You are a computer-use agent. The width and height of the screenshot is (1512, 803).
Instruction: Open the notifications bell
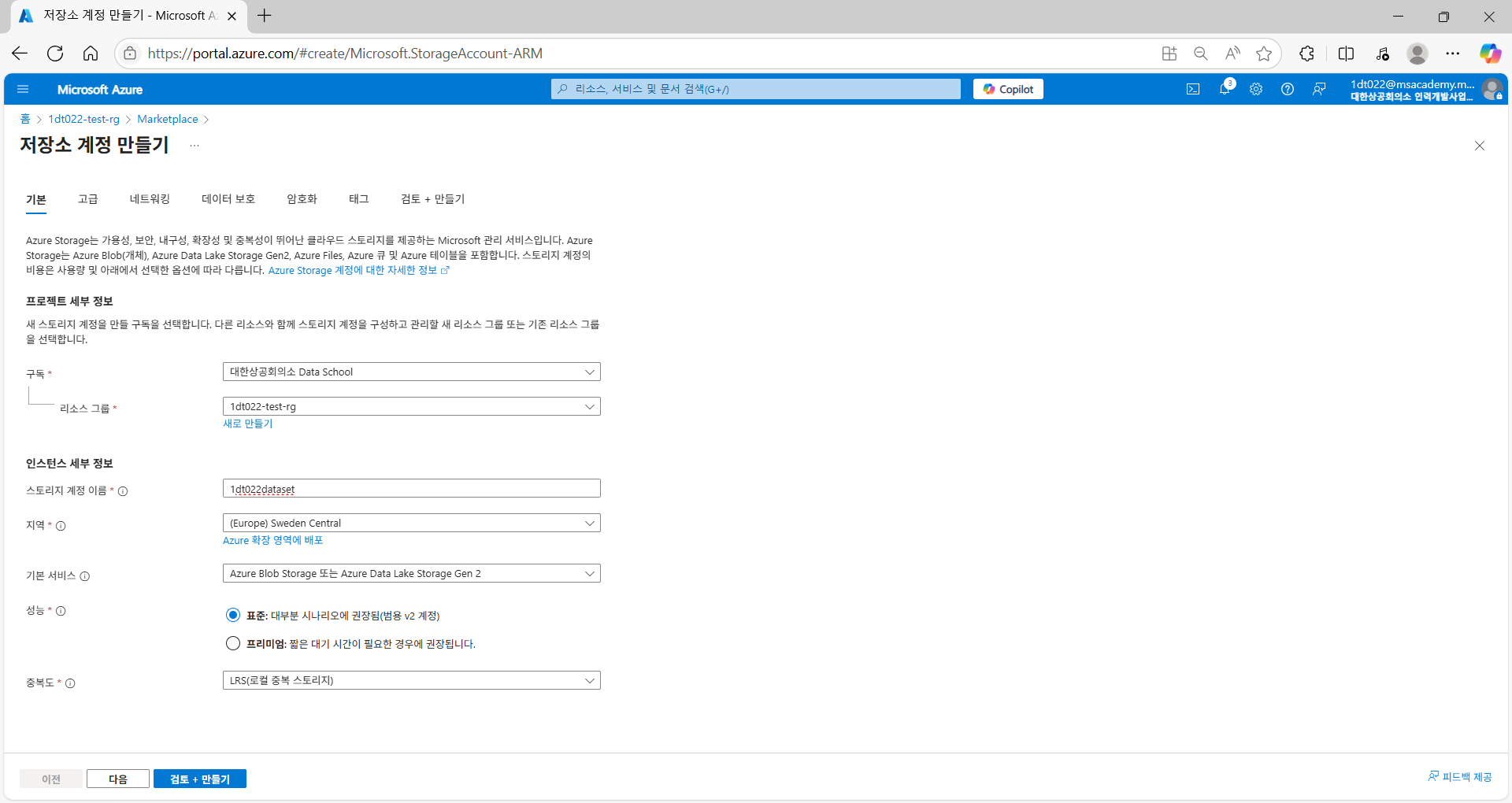(1225, 89)
